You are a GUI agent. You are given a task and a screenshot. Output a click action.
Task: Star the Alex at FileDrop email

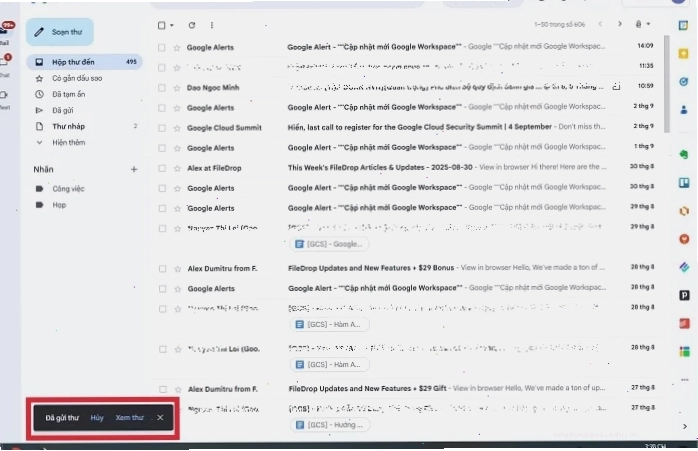click(177, 168)
